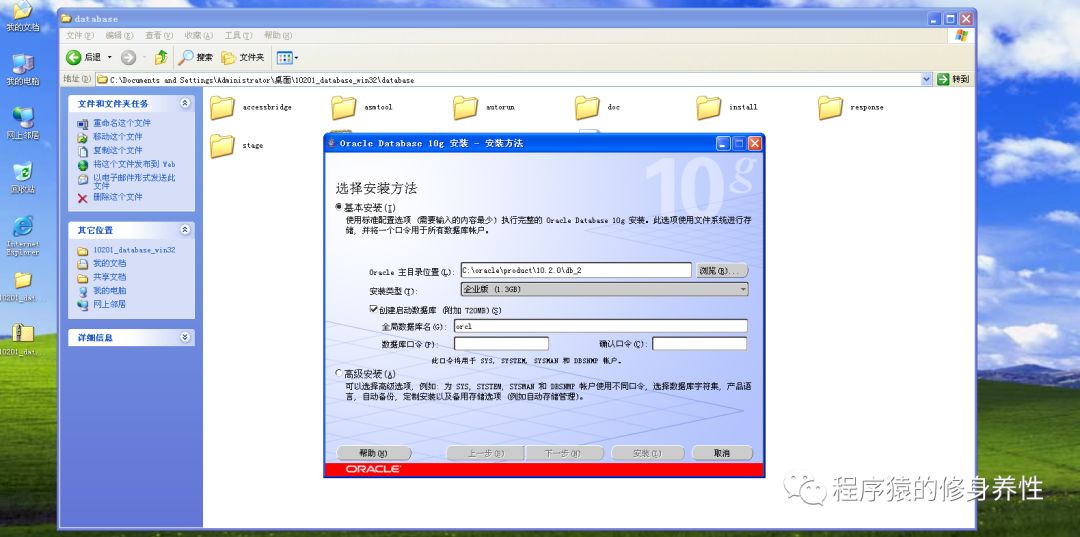
Task: Click Move this file task link
Action: (110, 137)
